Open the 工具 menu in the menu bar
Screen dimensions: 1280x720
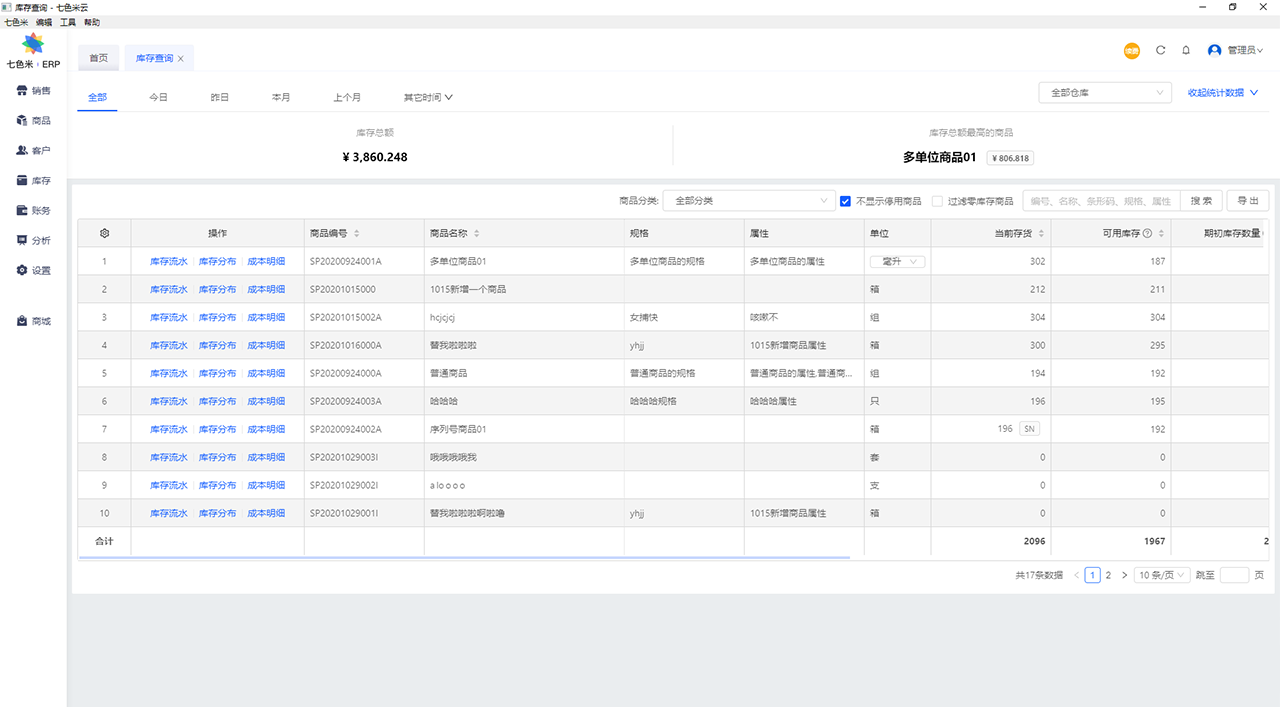point(68,21)
